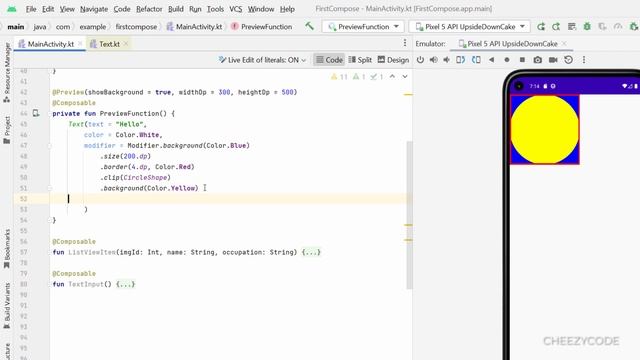Click the Android Studio logo icon
640x360 pixels.
12,9
